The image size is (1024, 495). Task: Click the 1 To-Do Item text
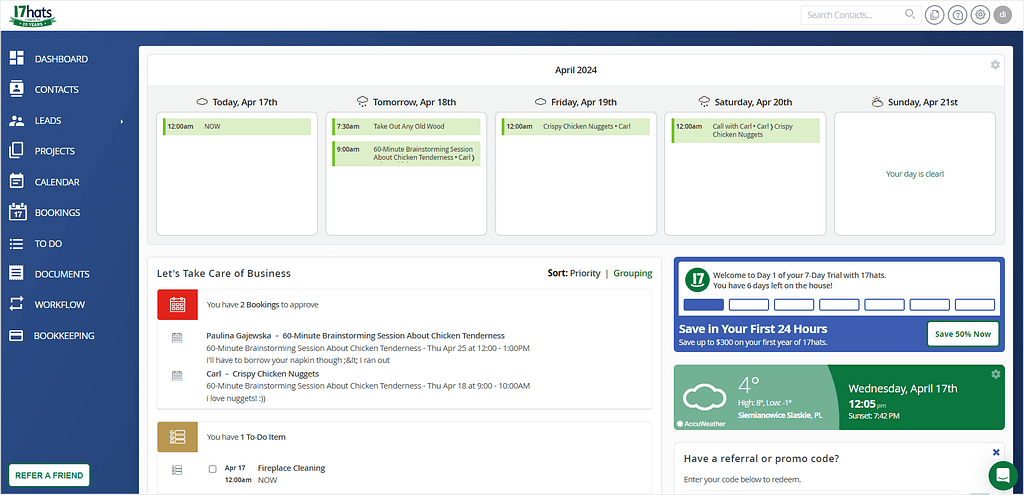(x=246, y=437)
